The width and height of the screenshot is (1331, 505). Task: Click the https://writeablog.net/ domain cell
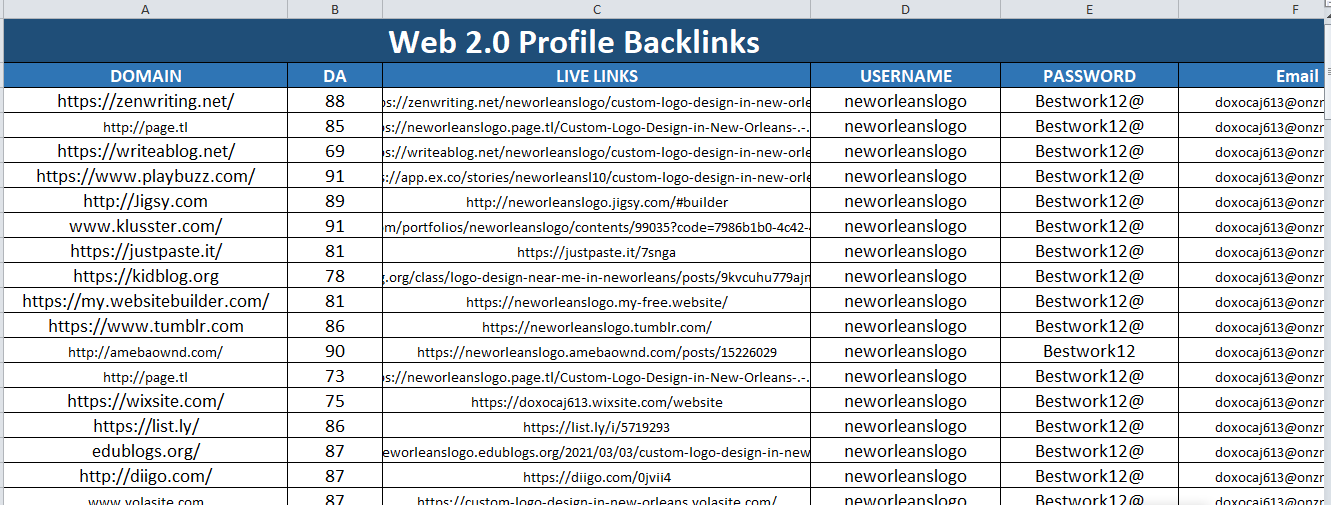click(x=146, y=151)
